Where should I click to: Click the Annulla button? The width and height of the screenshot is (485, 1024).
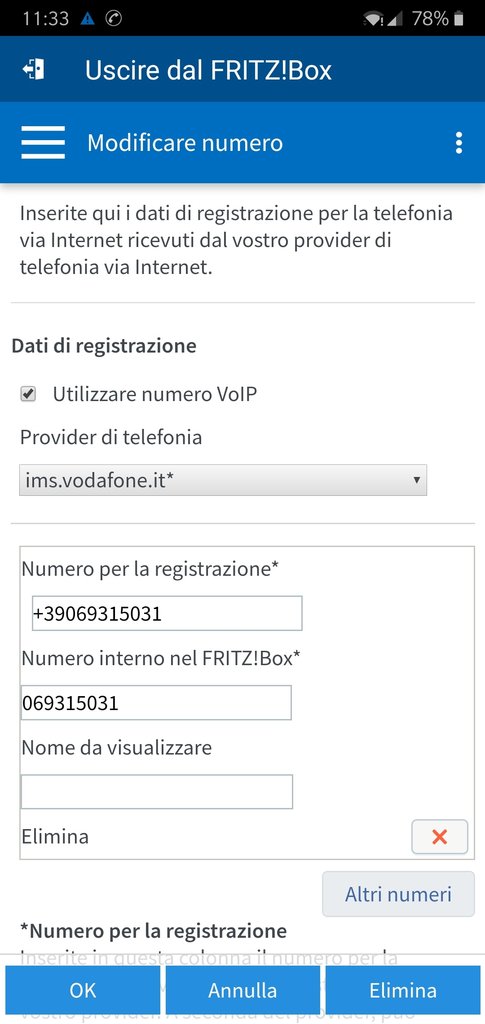(x=243, y=990)
